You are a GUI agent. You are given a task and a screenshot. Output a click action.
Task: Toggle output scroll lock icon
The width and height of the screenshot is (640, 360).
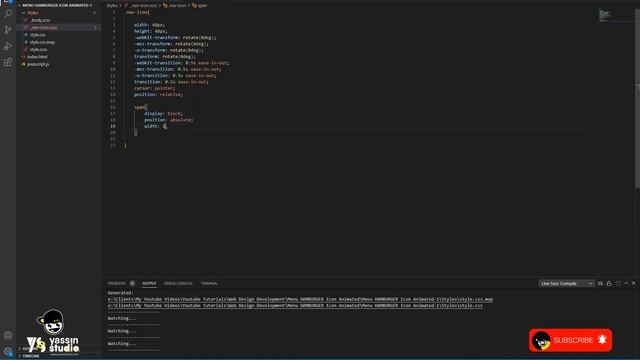(x=609, y=283)
